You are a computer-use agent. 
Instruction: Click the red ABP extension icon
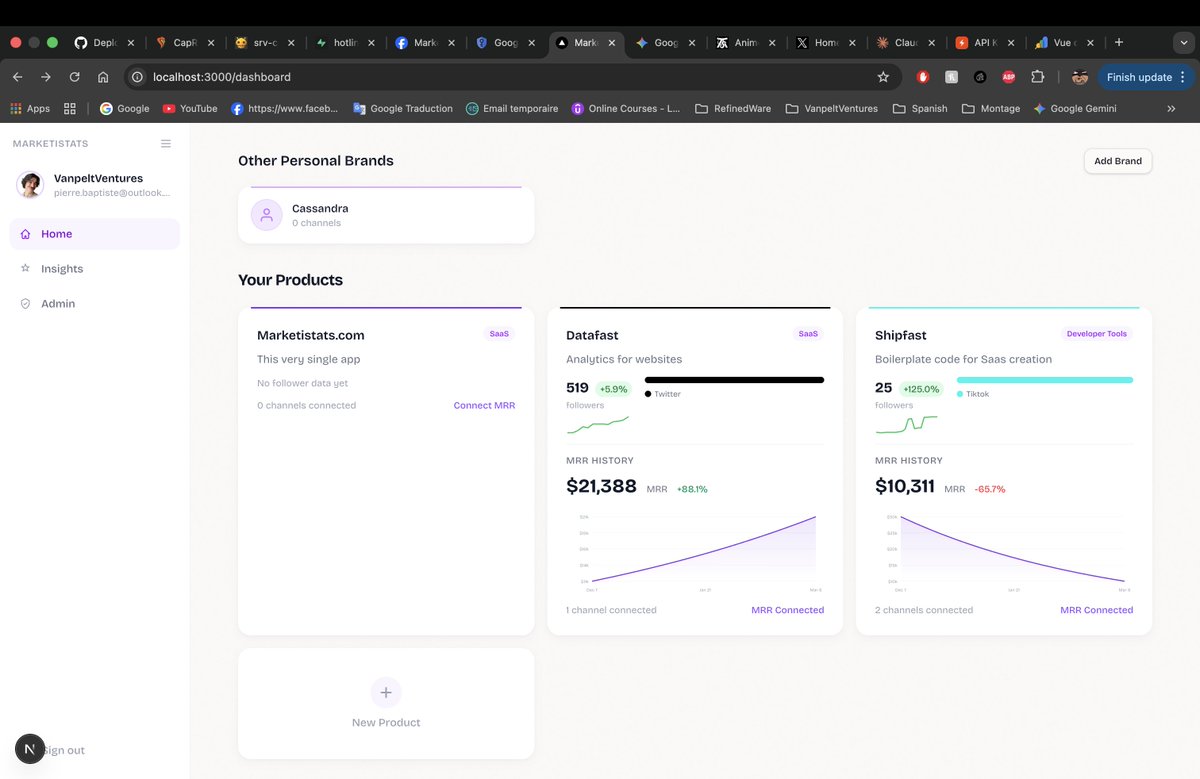pyautogui.click(x=1009, y=77)
